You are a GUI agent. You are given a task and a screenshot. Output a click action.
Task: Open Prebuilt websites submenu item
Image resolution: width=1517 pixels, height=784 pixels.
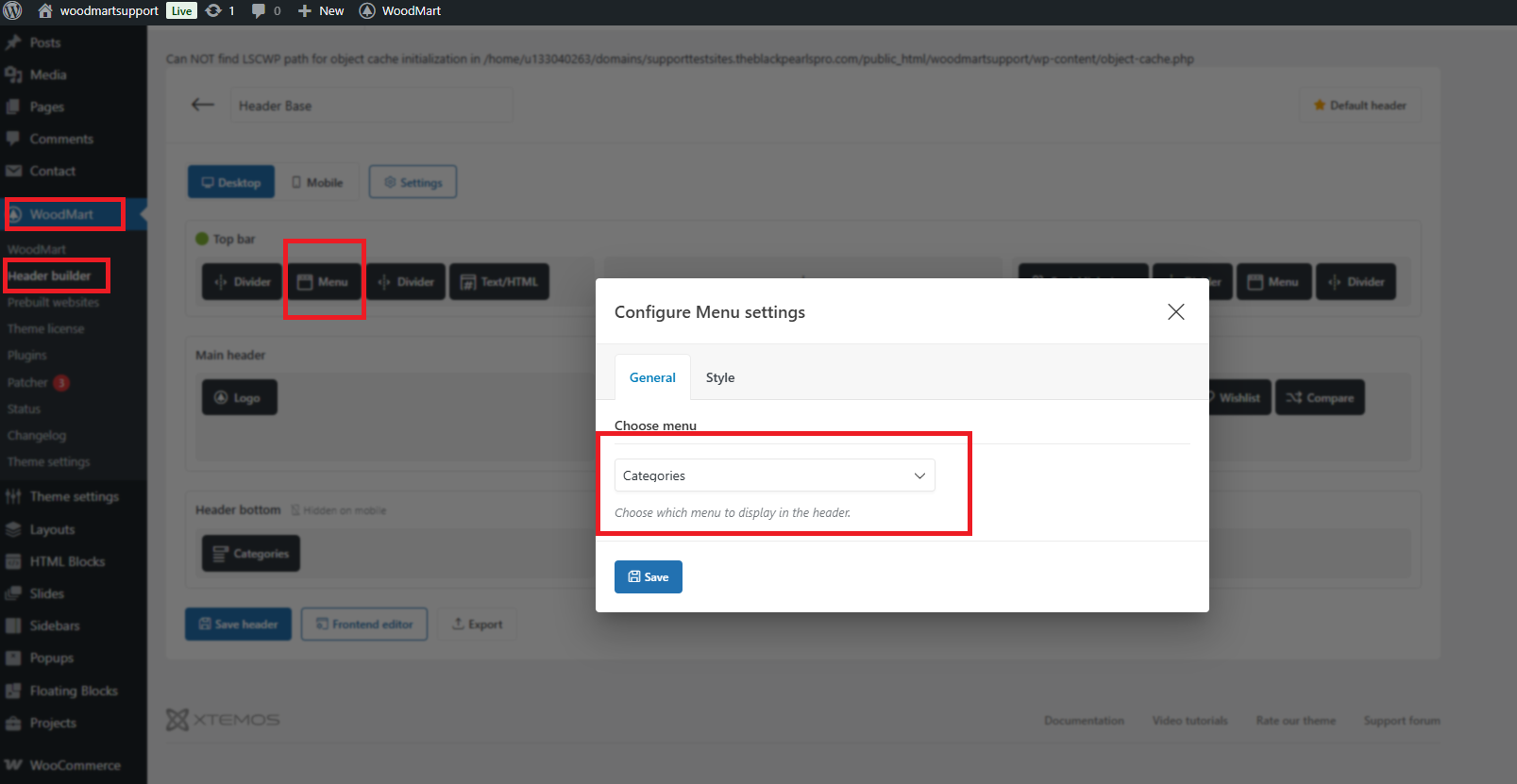coord(53,302)
